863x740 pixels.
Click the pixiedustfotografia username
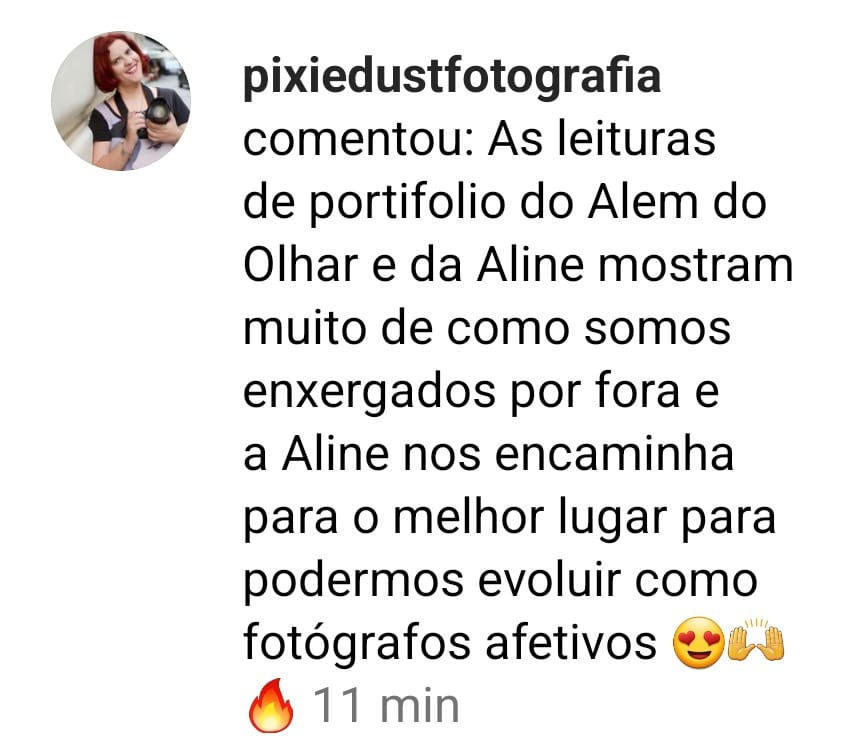click(452, 78)
